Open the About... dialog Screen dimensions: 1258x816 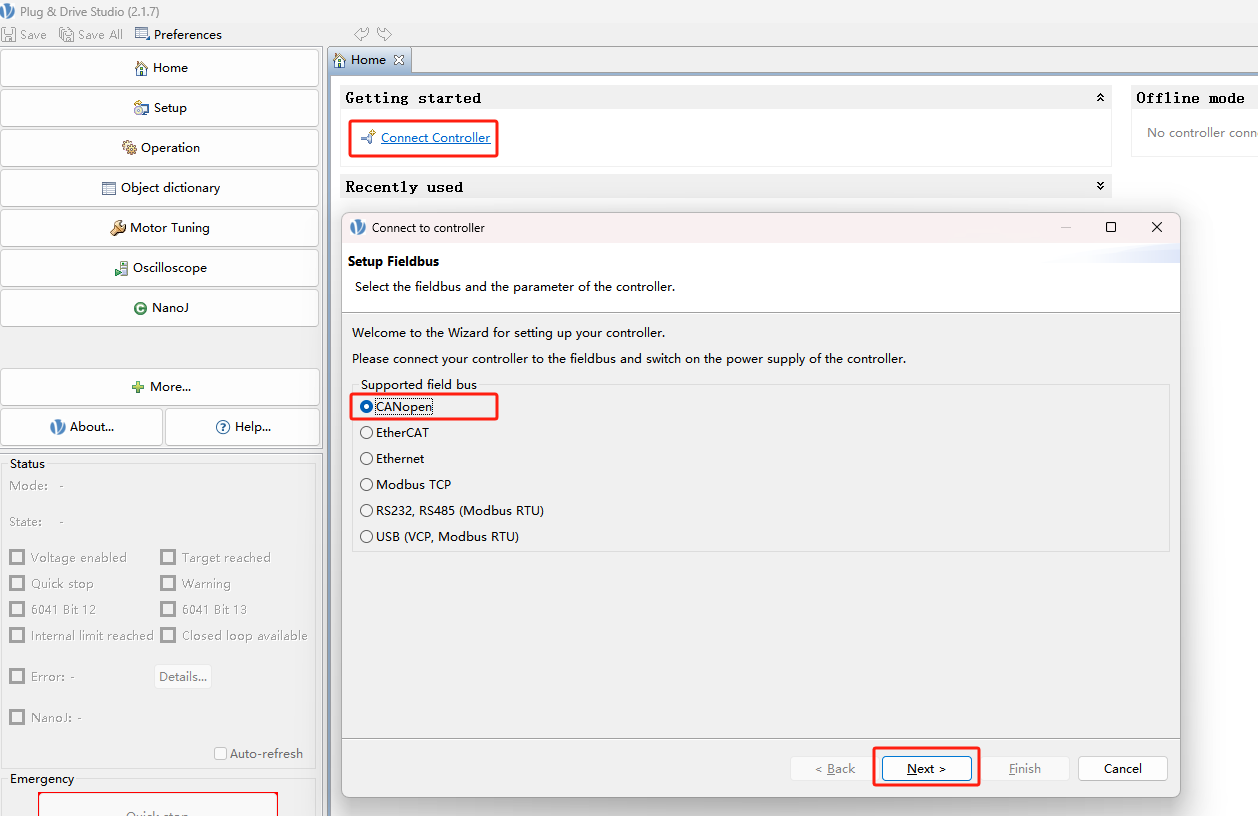[x=82, y=427]
